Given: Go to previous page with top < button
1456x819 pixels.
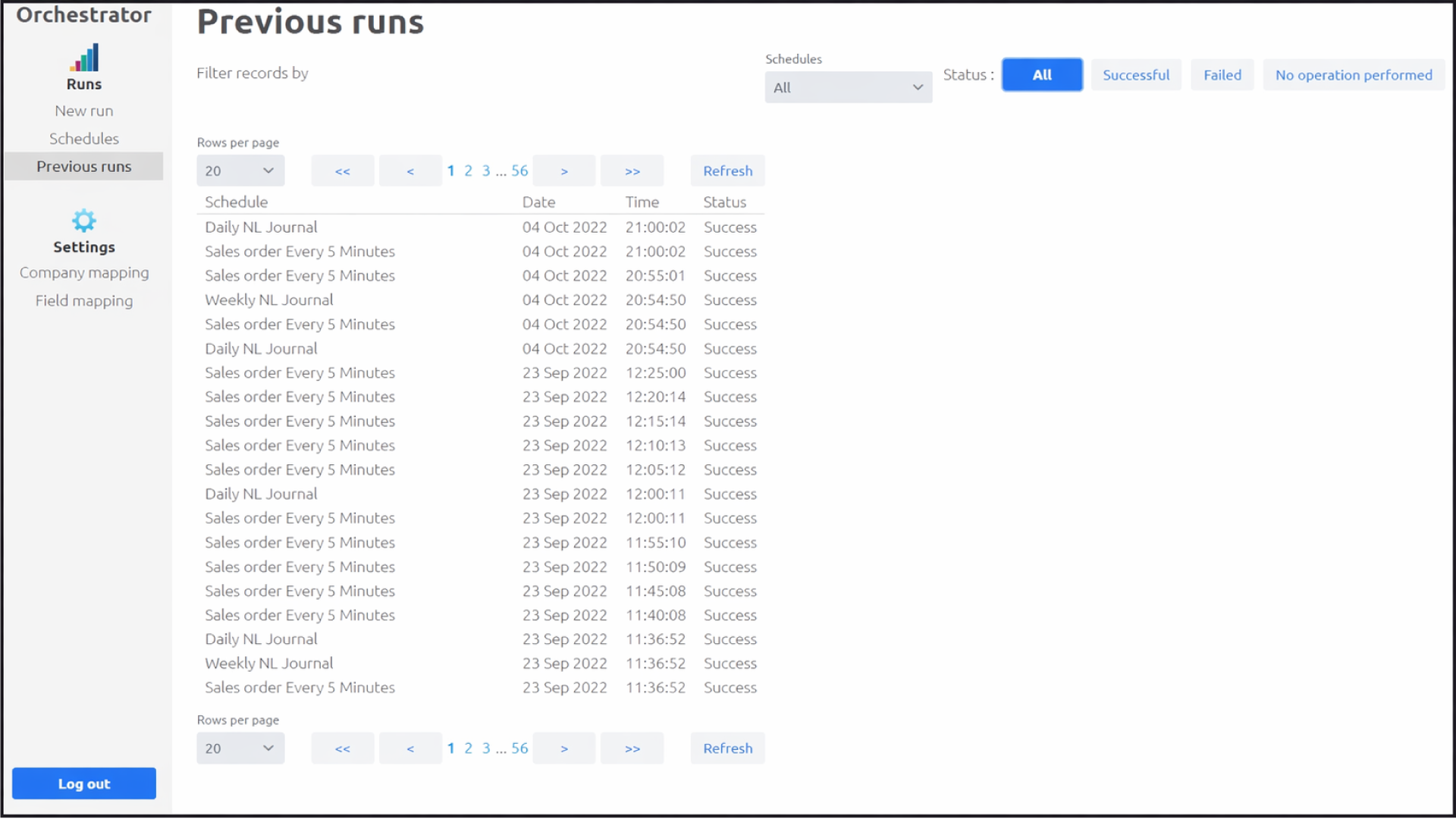Looking at the screenshot, I should click(x=410, y=171).
